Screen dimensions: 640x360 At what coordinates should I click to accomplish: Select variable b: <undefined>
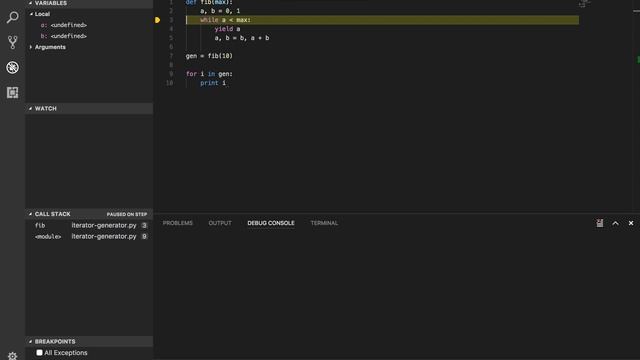tap(64, 36)
